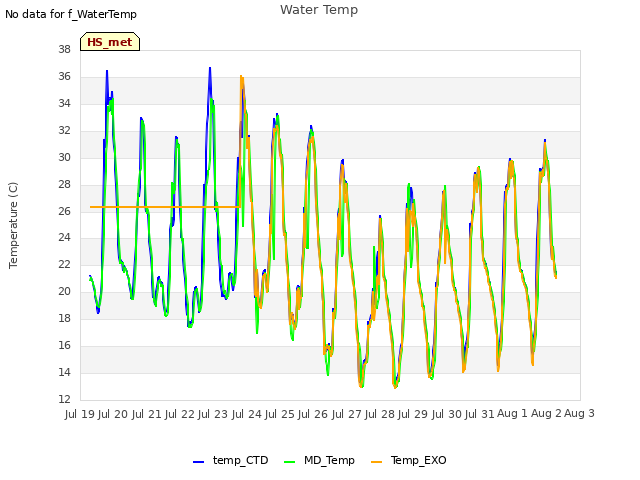Click the Temp_EXO legend entry
This screenshot has height=480, width=640.
pyautogui.click(x=409, y=460)
